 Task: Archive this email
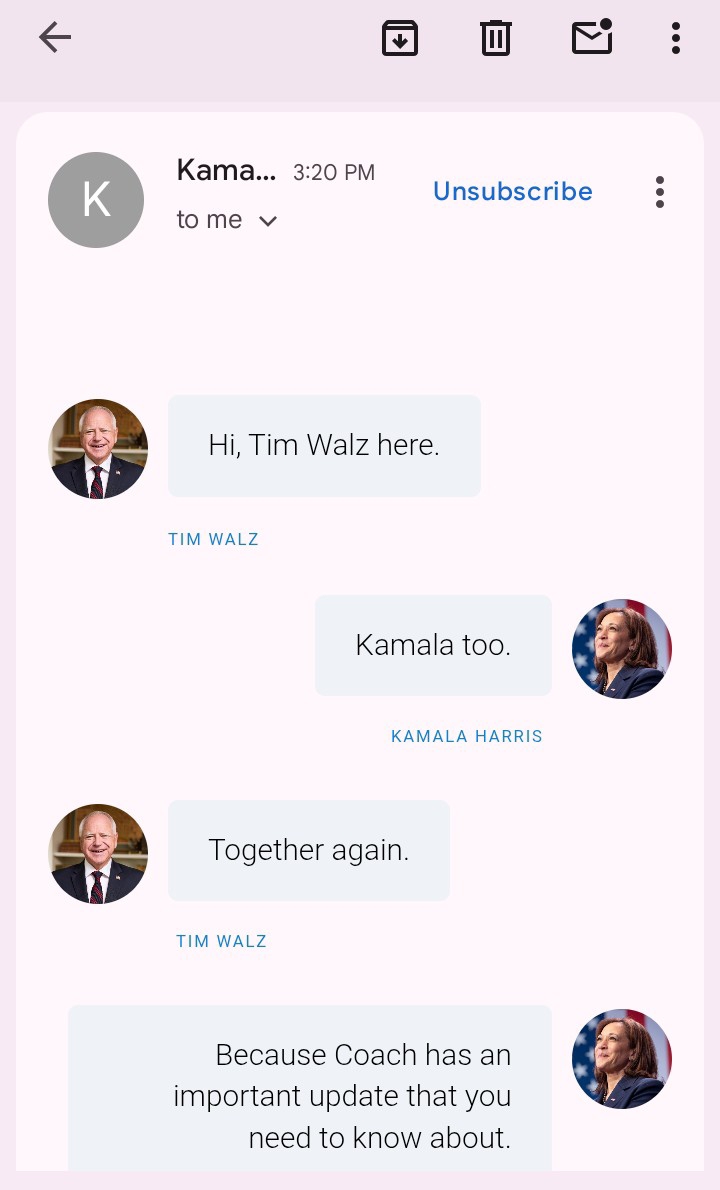coord(400,38)
